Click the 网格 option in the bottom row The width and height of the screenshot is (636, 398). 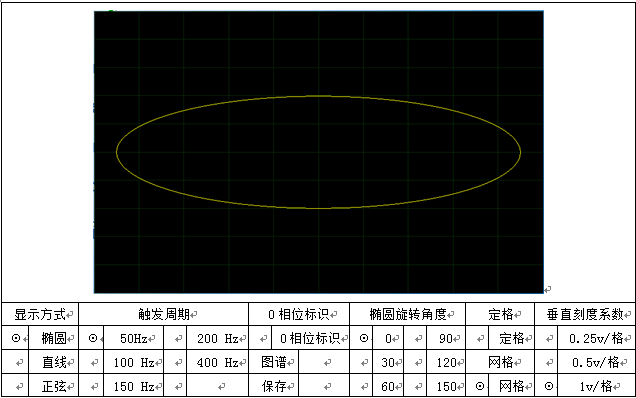click(512, 386)
